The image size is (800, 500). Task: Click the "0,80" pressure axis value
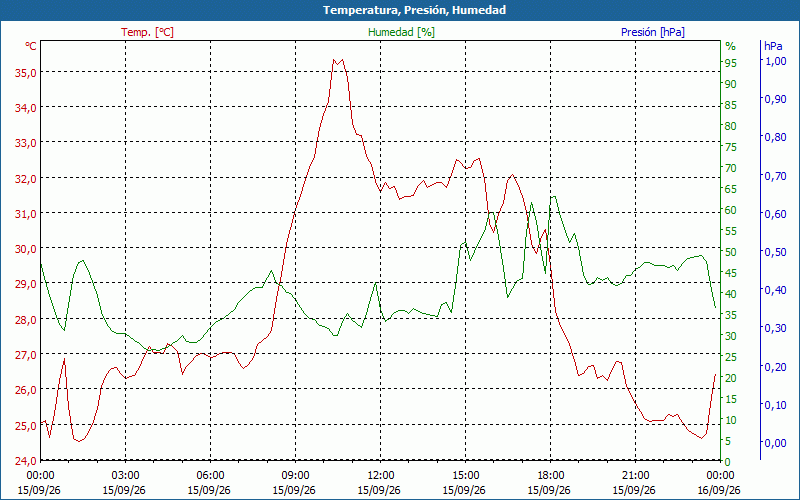(776, 137)
